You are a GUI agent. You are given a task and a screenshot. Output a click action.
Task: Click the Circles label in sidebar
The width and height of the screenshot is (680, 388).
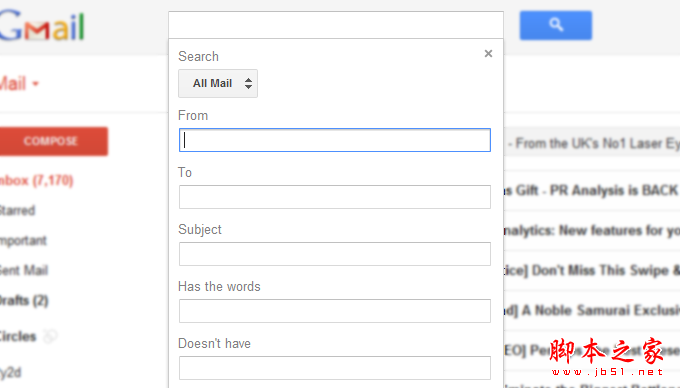pyautogui.click(x=18, y=336)
